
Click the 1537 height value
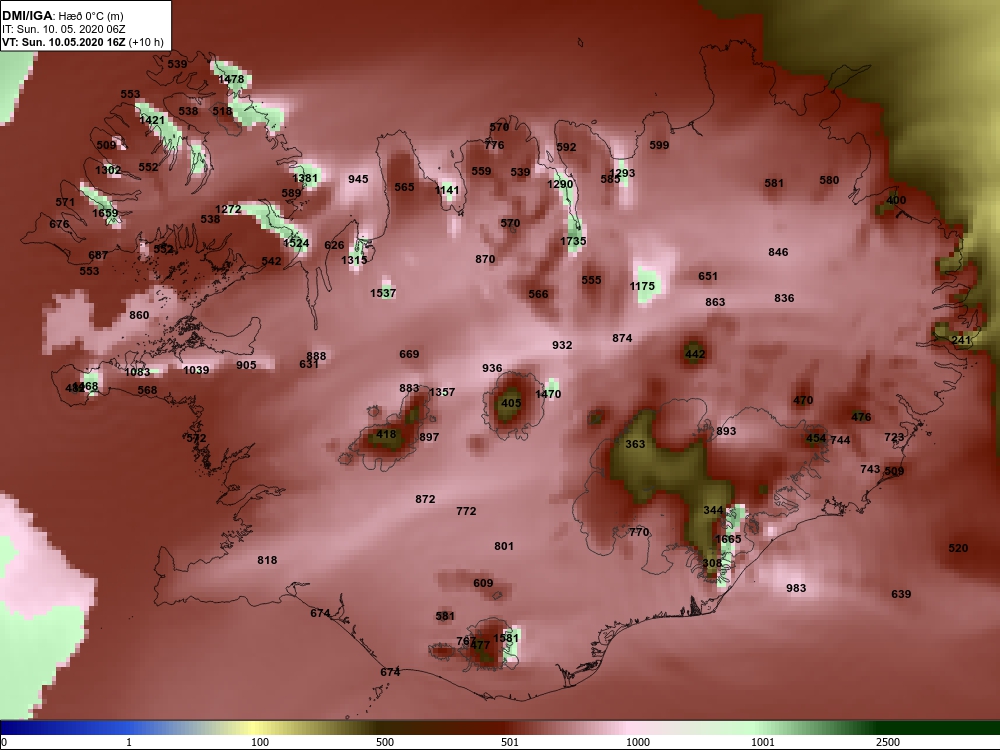coord(383,293)
